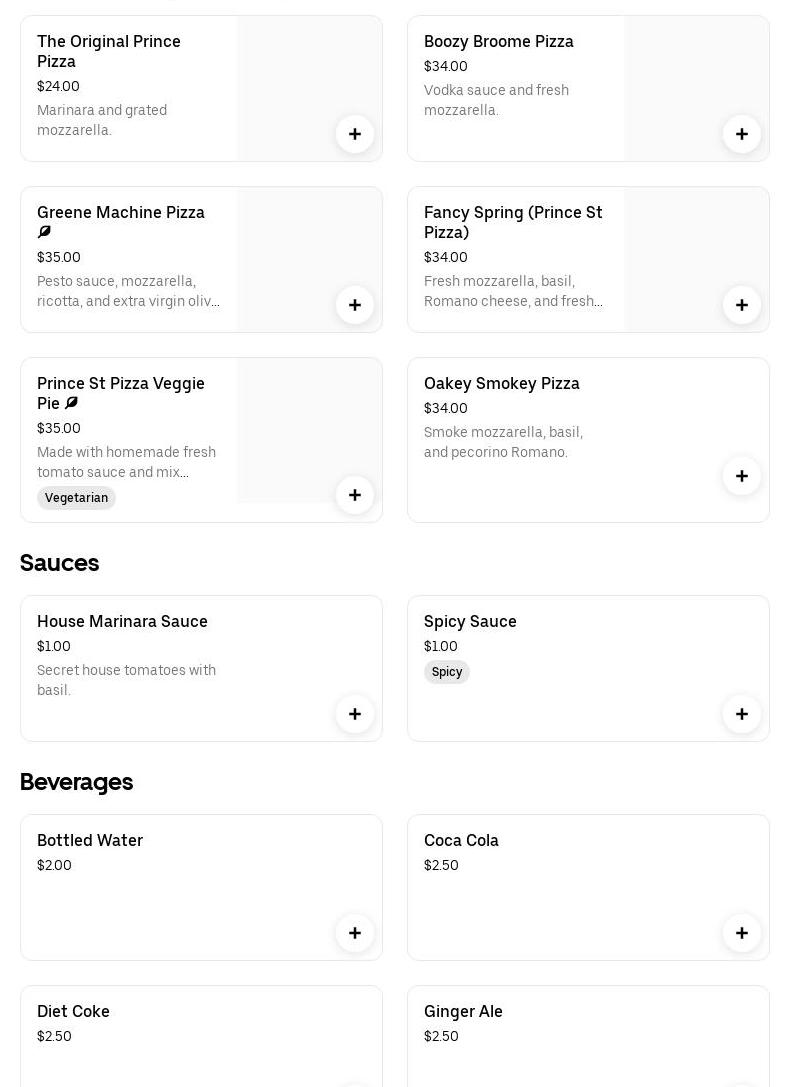804x1087 pixels.
Task: Open the Diet Coke item
Action: [x=73, y=1012]
